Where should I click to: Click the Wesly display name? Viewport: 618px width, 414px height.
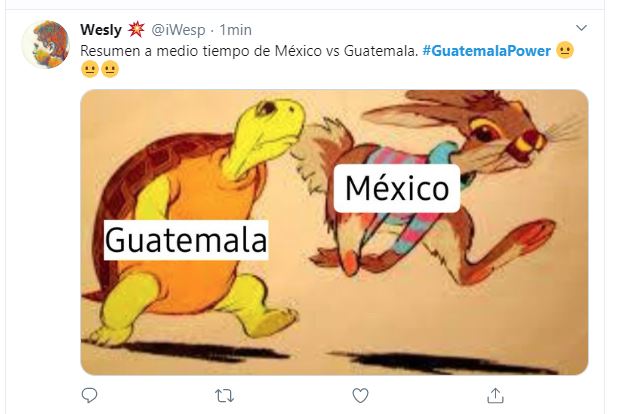[x=101, y=30]
